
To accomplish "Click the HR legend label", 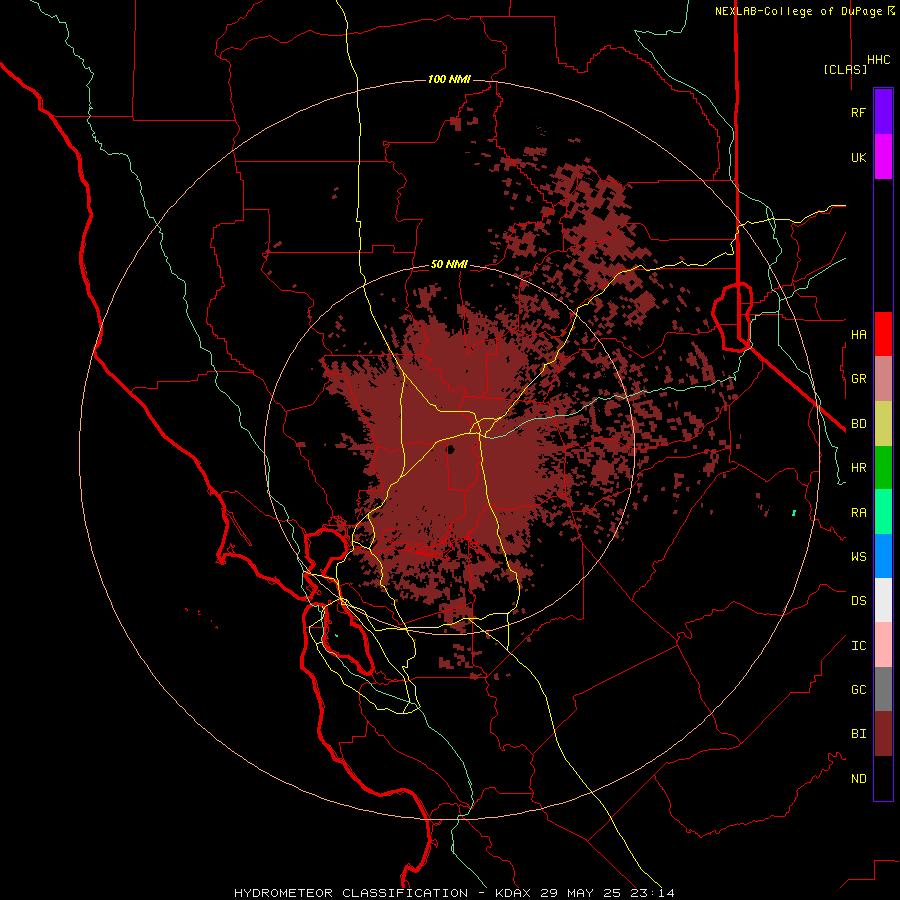I will 858,468.
